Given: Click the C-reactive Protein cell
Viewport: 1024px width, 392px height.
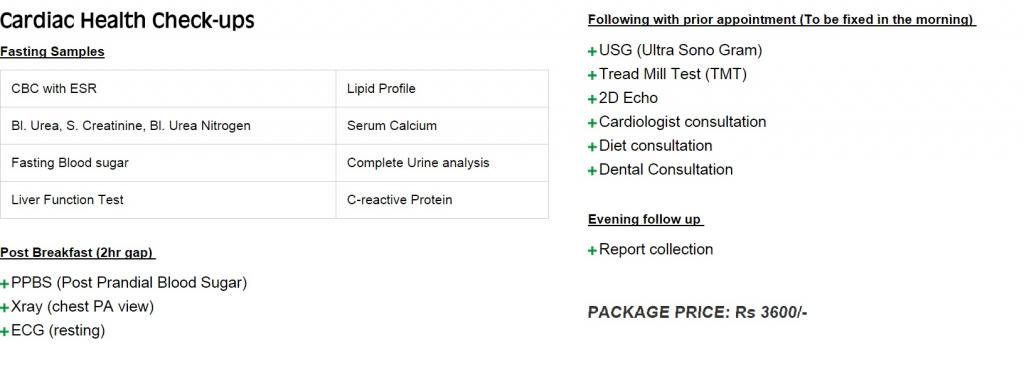Looking at the screenshot, I should coord(442,200).
